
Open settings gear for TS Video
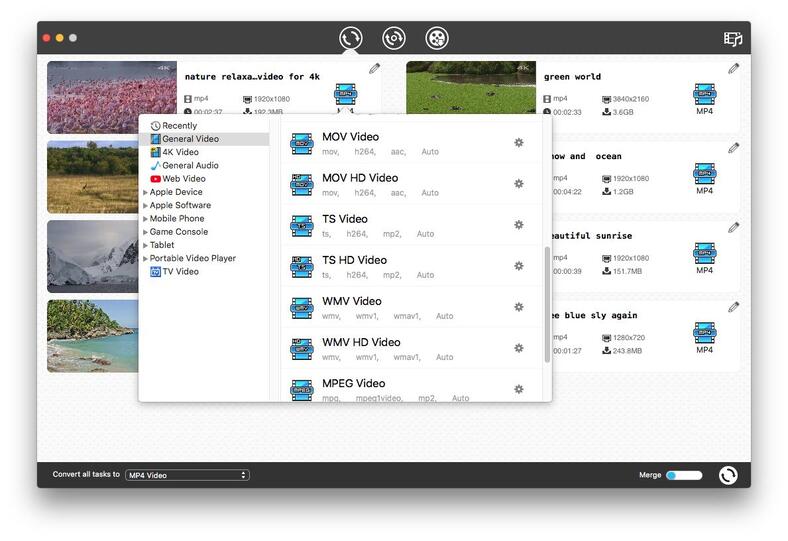click(x=519, y=225)
